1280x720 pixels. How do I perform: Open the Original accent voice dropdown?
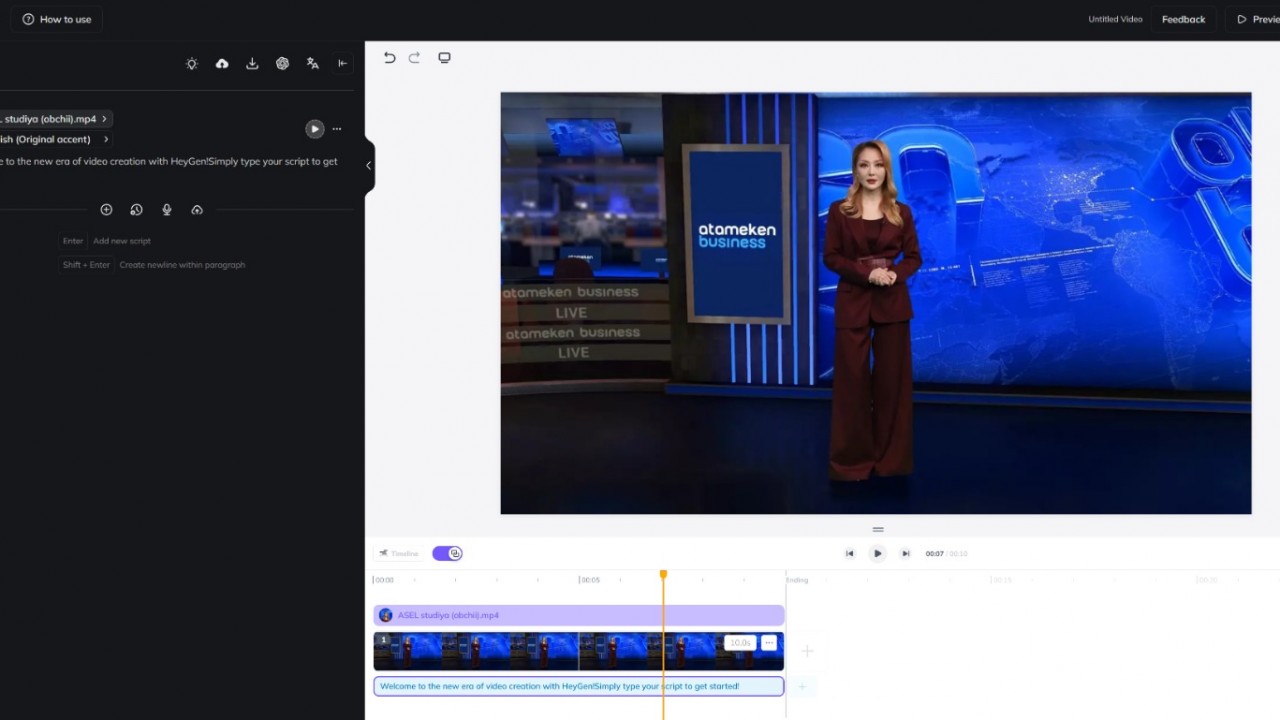click(55, 139)
